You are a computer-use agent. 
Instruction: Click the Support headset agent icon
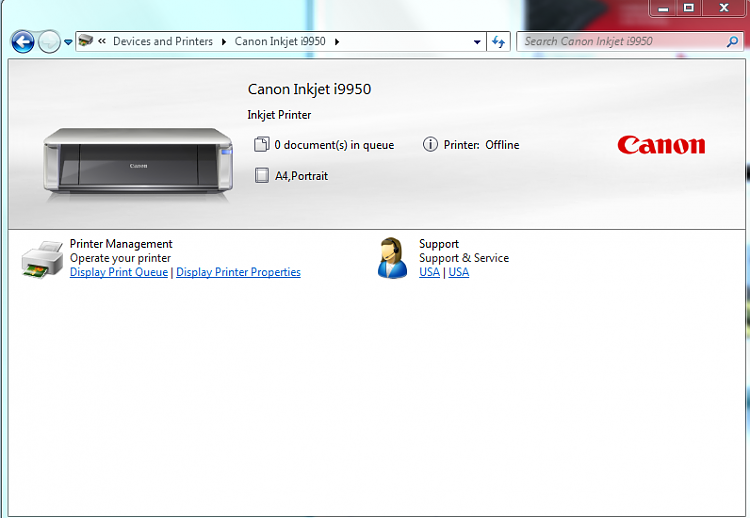[x=392, y=258]
